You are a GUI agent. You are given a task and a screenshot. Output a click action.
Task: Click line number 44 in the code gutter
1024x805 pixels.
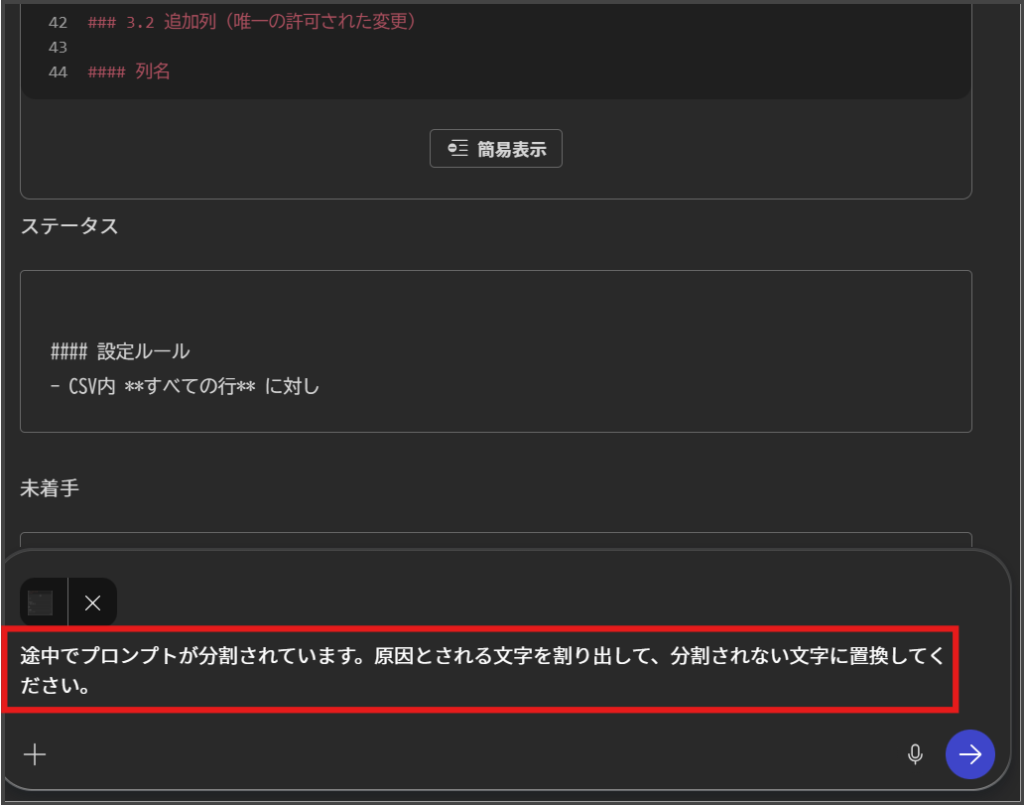[57, 72]
